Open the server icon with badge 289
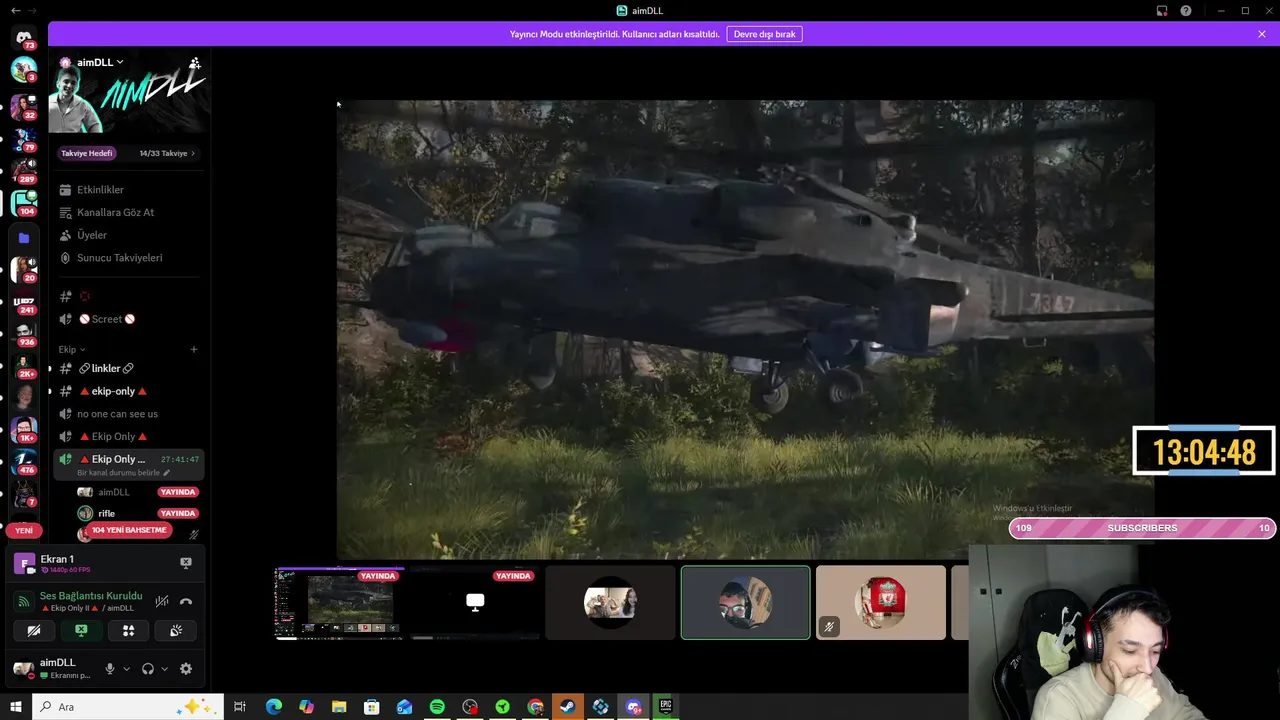 [x=24, y=170]
